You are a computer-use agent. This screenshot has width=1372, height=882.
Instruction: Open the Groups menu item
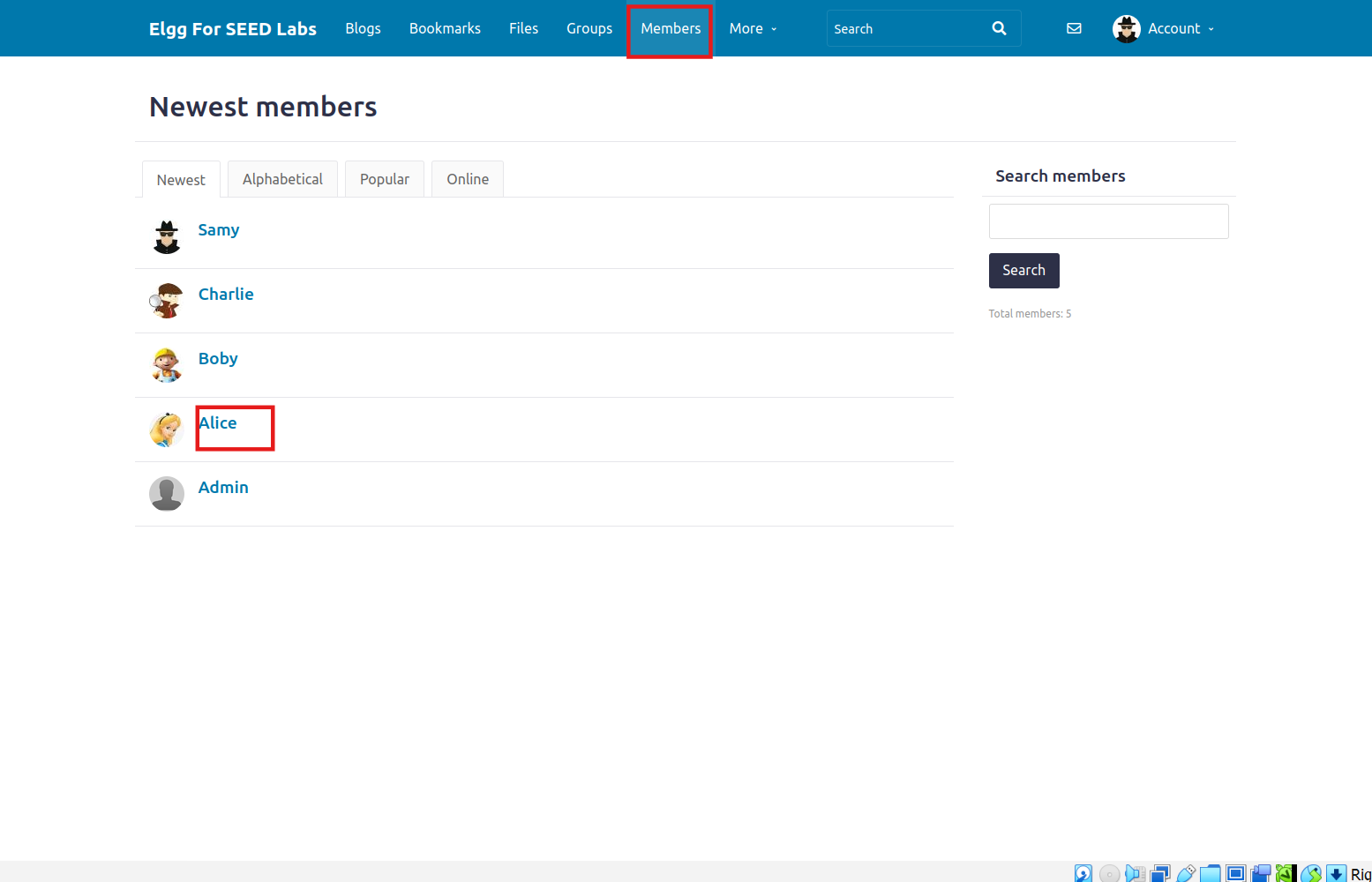point(589,28)
